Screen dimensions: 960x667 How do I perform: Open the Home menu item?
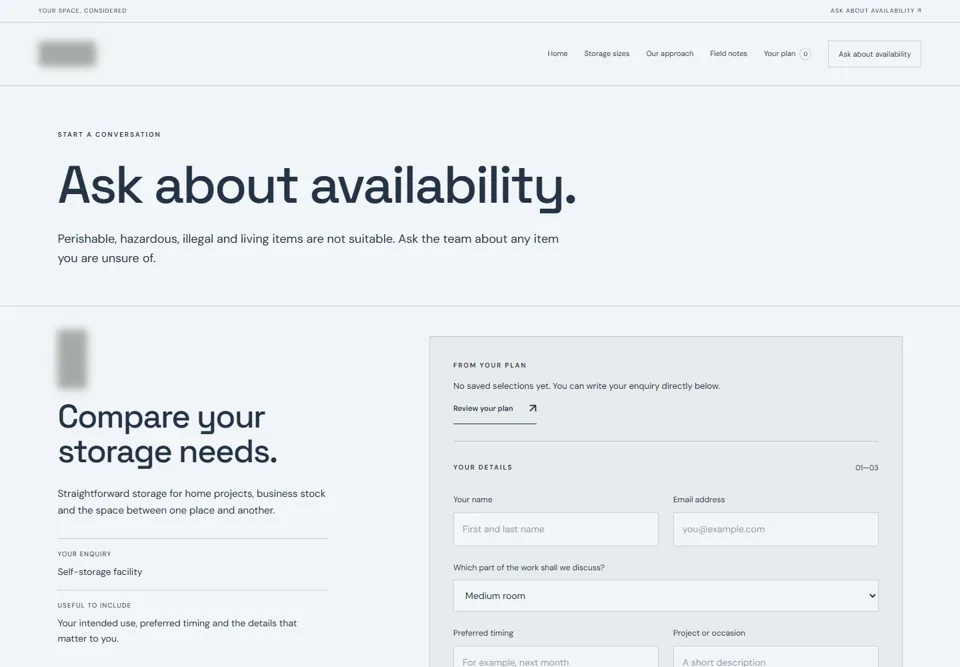pyautogui.click(x=557, y=54)
